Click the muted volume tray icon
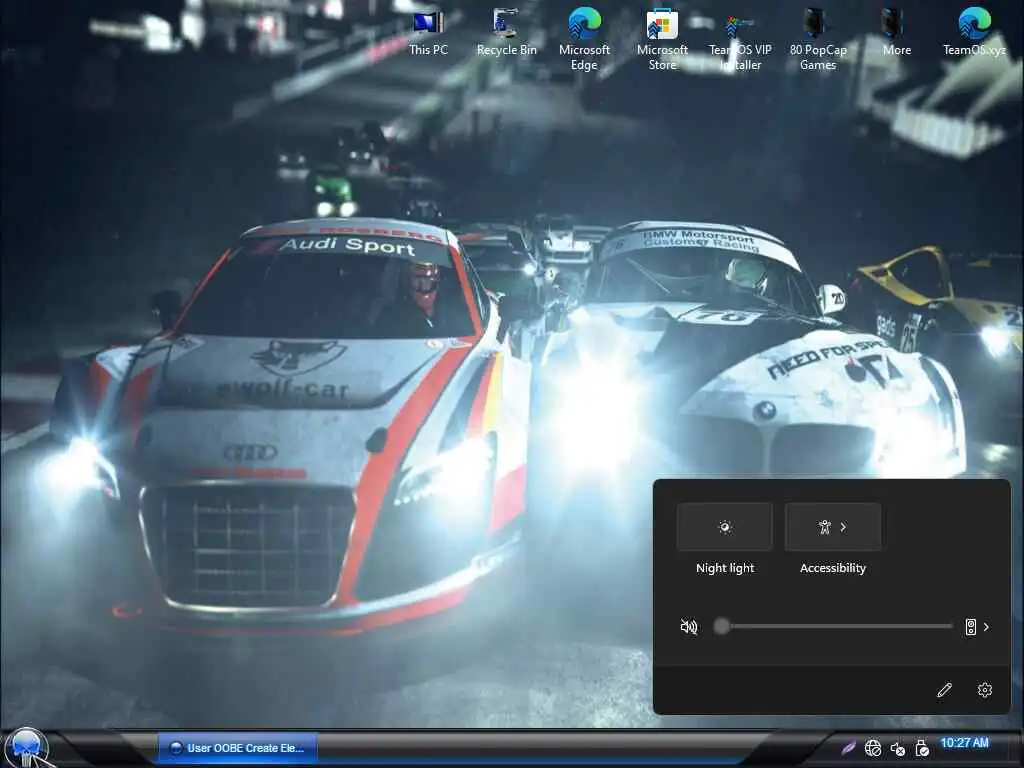 [897, 749]
